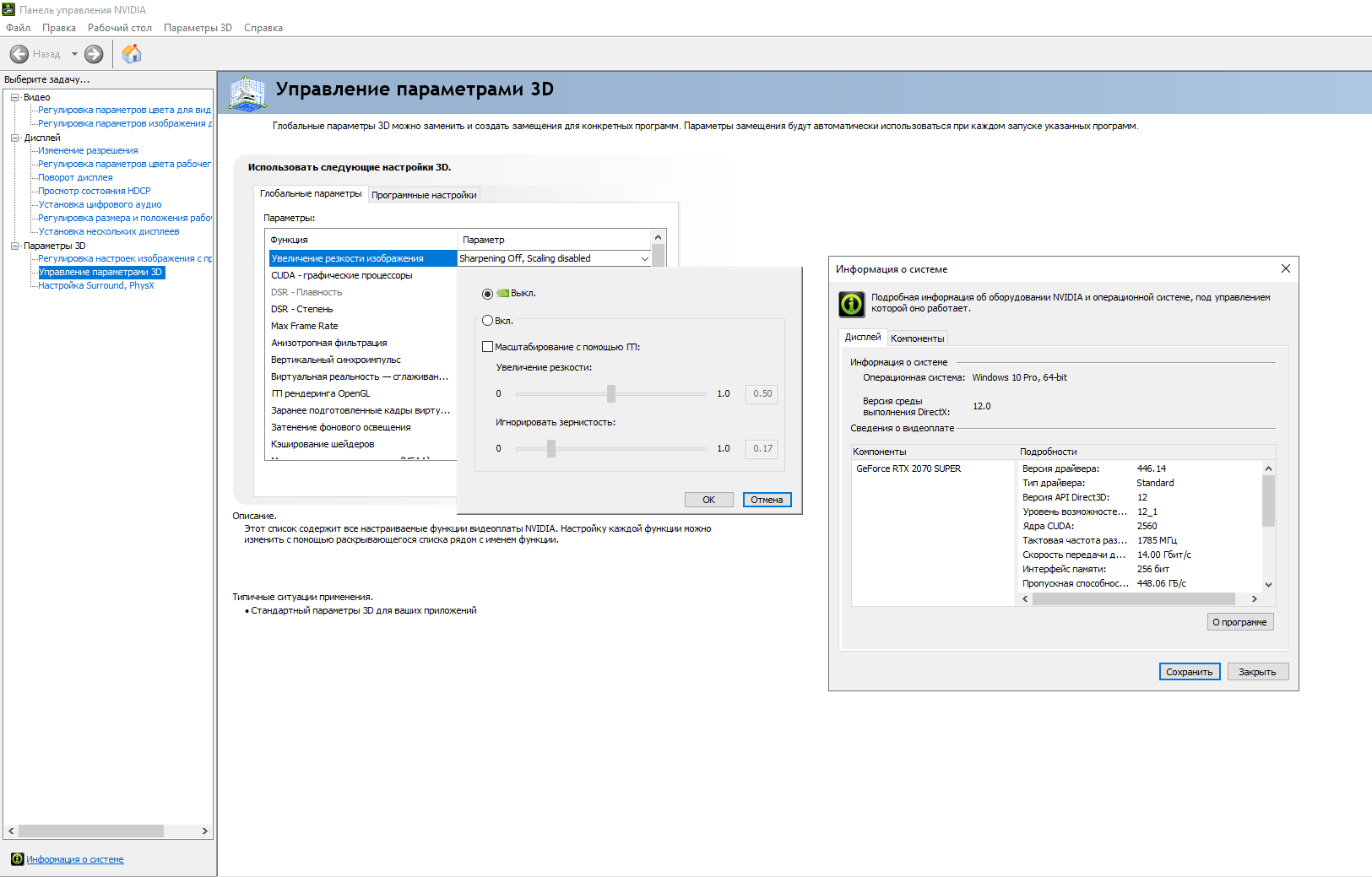Click the Функция column header
The width and height of the screenshot is (1372, 877).
[363, 240]
